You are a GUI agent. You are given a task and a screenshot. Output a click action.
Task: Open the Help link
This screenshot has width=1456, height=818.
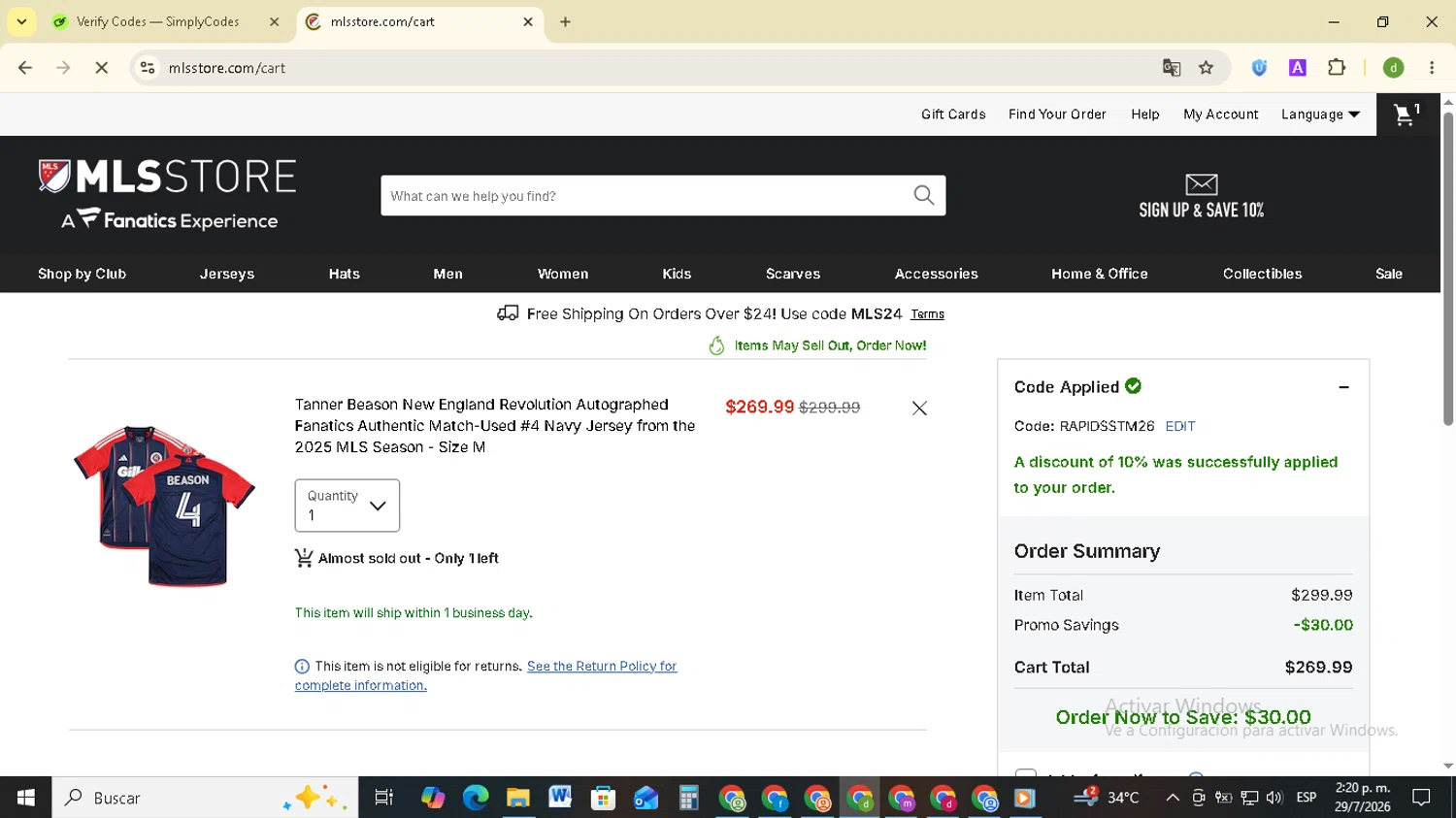coord(1145,115)
